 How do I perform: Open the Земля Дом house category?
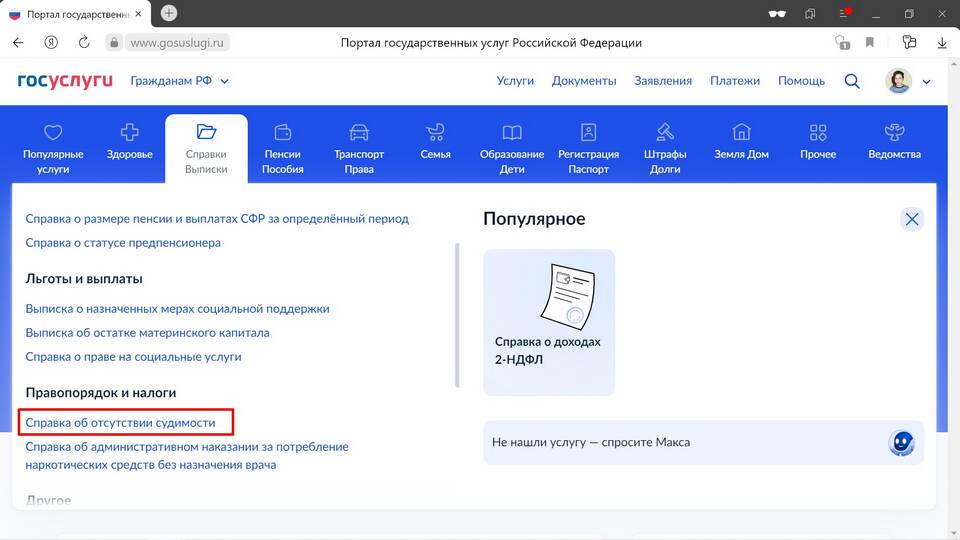click(x=741, y=132)
